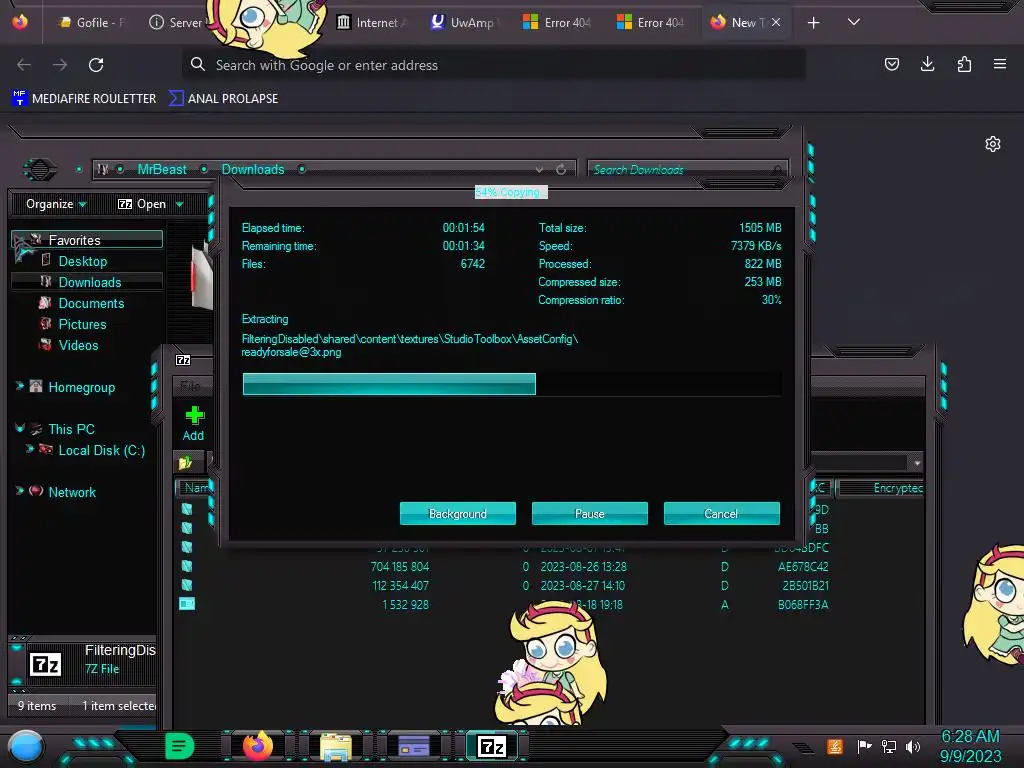Open the second Error 404 tab
The width and height of the screenshot is (1024, 768).
[x=650, y=22]
